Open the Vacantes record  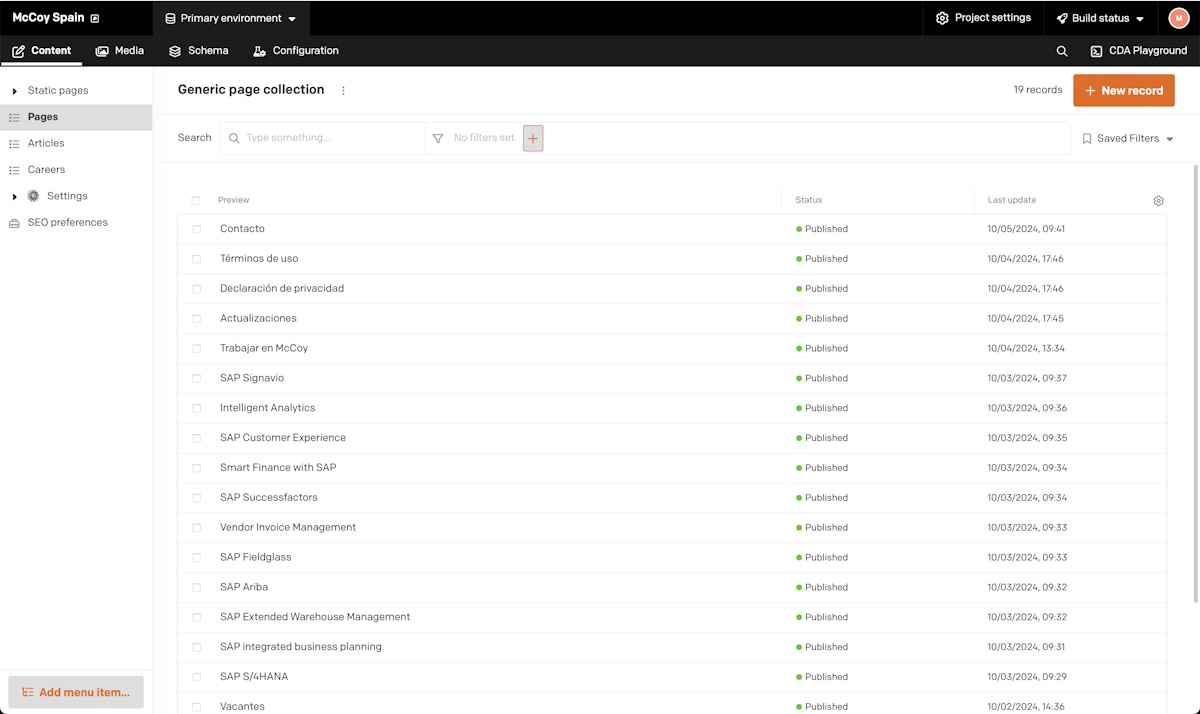242,706
